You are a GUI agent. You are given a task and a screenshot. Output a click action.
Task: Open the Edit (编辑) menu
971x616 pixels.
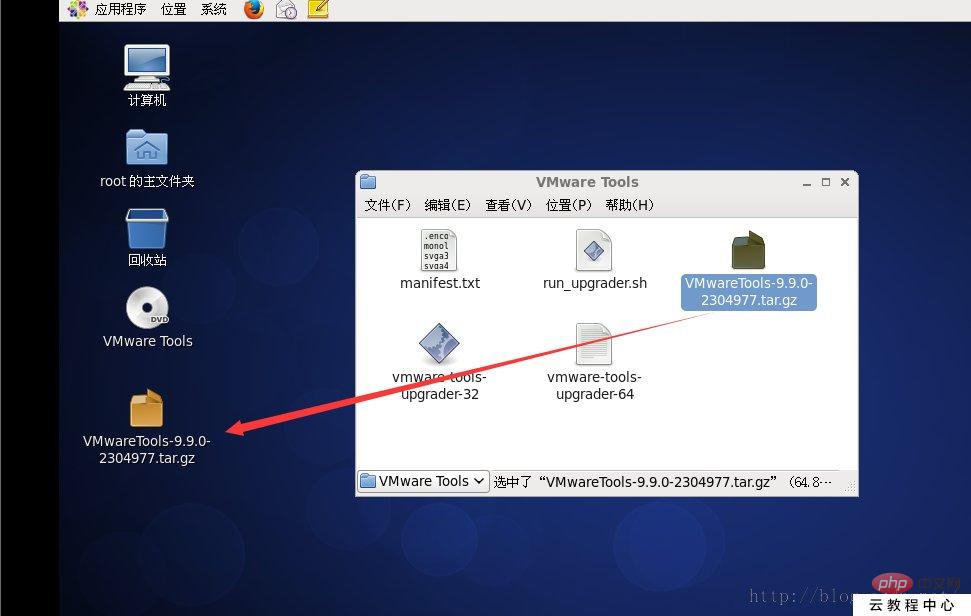(447, 205)
